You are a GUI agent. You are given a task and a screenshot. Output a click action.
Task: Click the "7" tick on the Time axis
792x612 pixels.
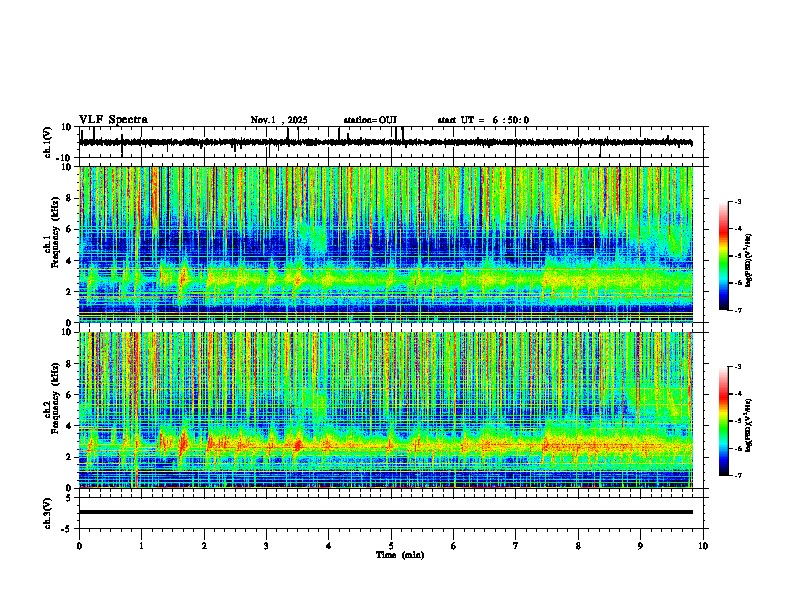[516, 546]
